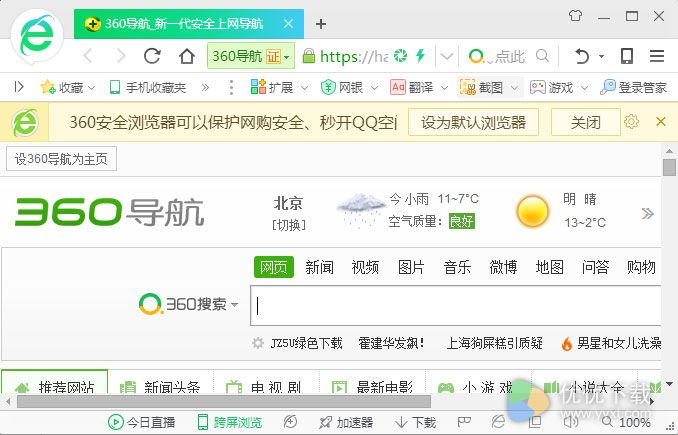
Task: Select the 微博 search tab
Action: [503, 267]
